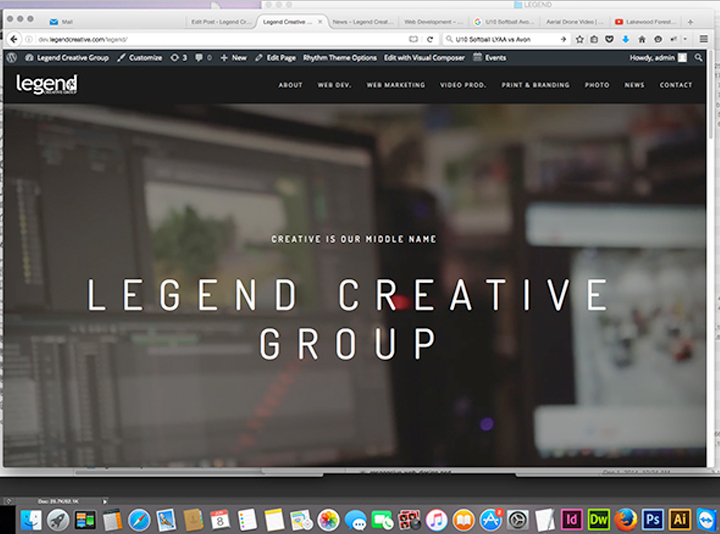Open the PHOTO navigation item

[x=597, y=85]
